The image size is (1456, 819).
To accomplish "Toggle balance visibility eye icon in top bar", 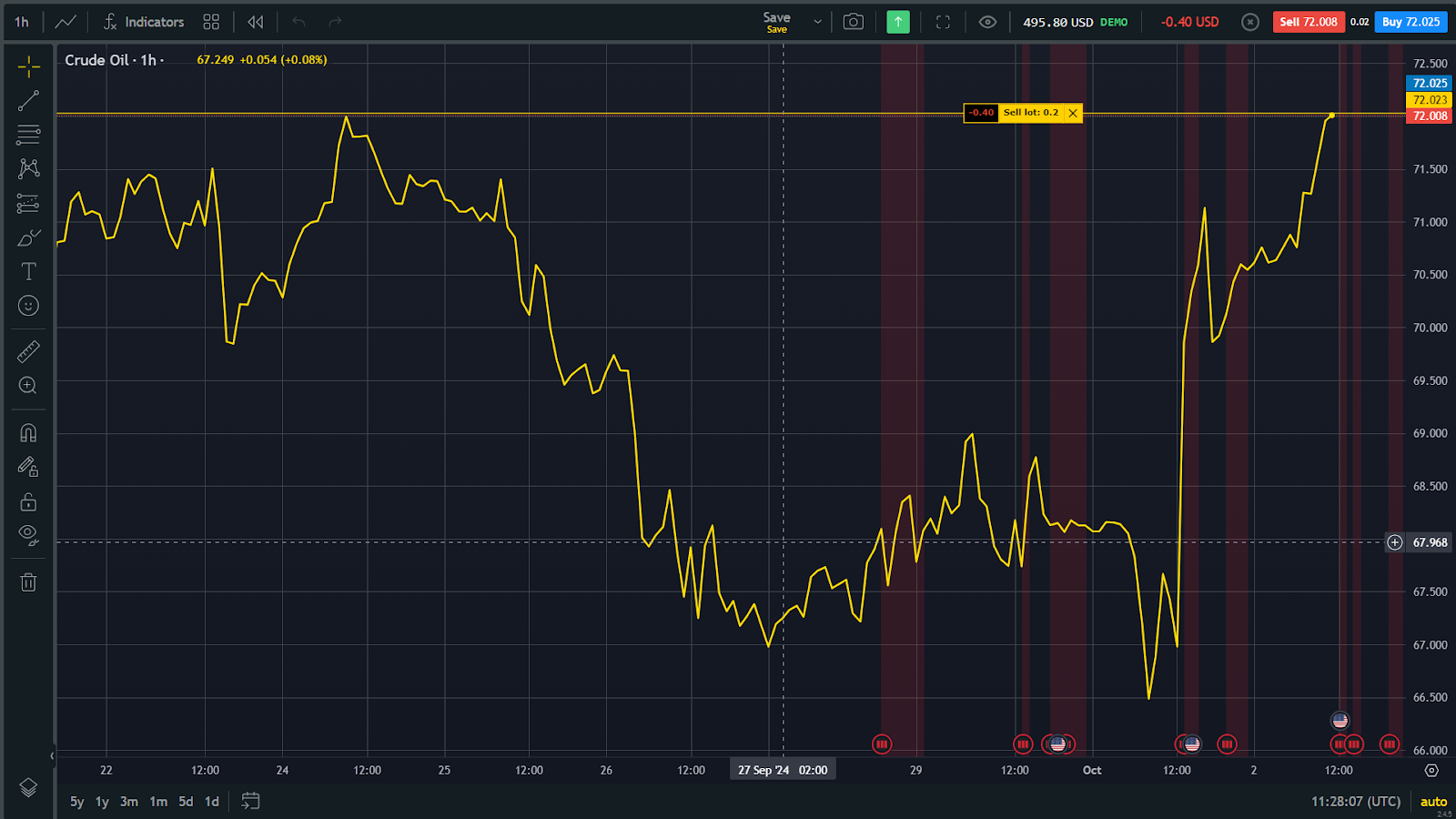I will [x=987, y=22].
